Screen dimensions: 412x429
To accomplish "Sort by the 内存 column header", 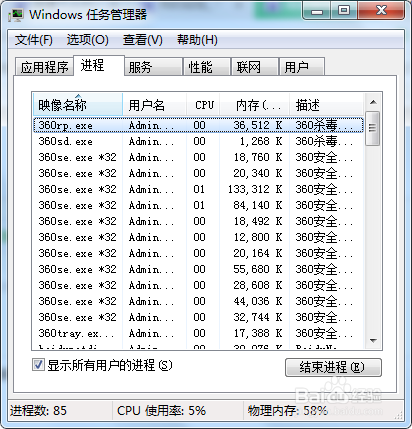I will [255, 105].
